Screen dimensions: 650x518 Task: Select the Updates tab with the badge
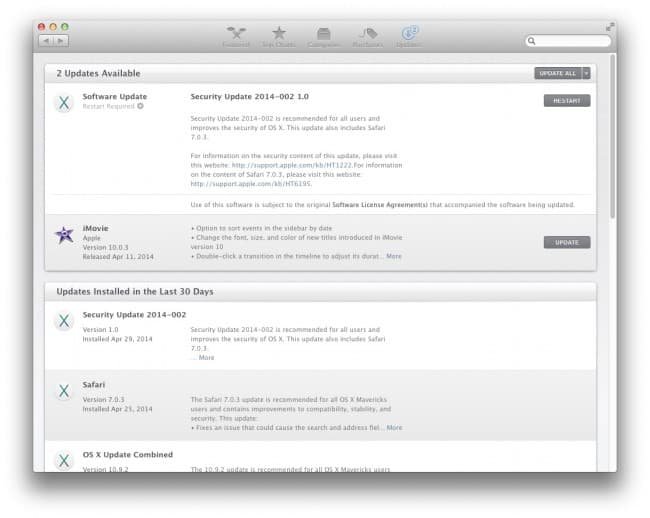click(410, 36)
